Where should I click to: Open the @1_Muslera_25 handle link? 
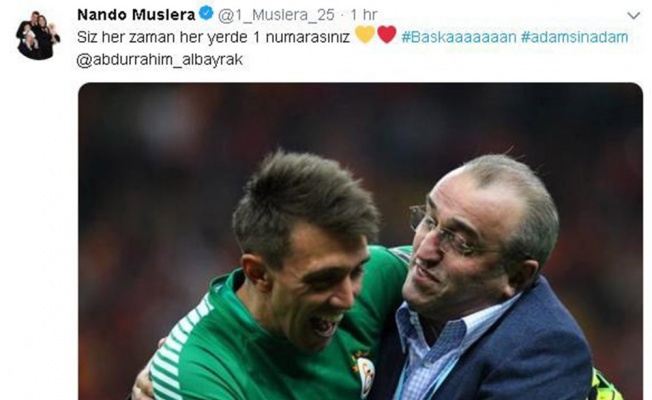(277, 15)
